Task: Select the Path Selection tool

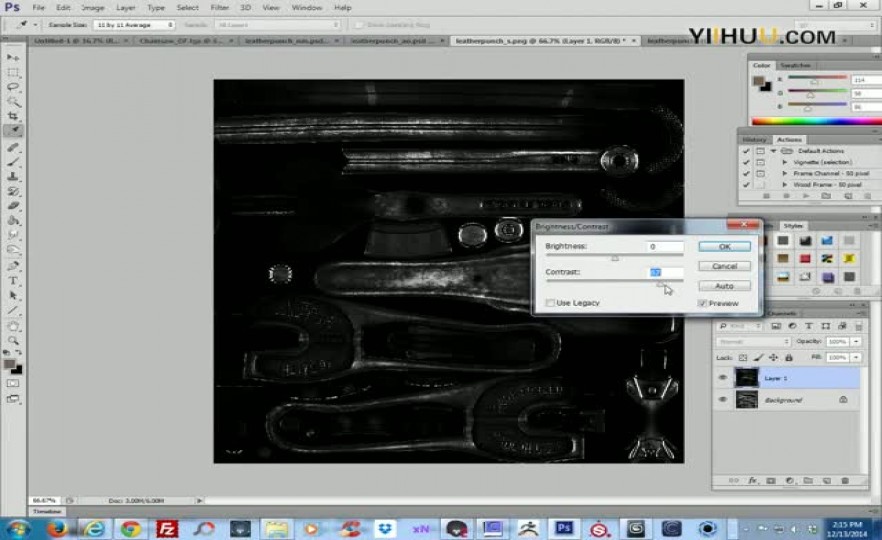Action: 13,295
